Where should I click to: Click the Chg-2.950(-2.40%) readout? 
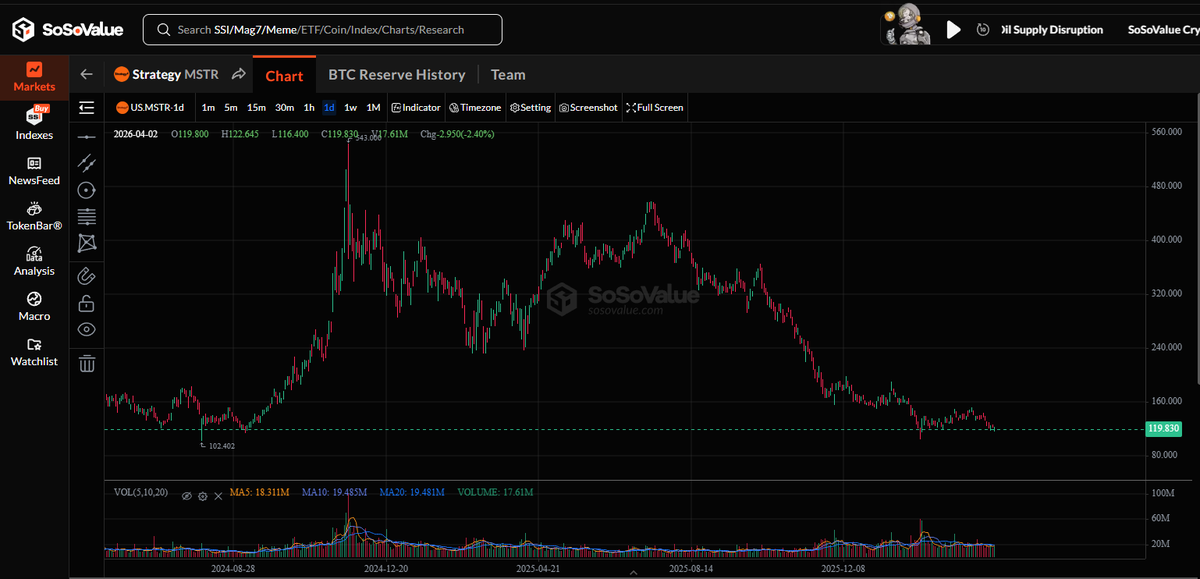pyautogui.click(x=457, y=134)
